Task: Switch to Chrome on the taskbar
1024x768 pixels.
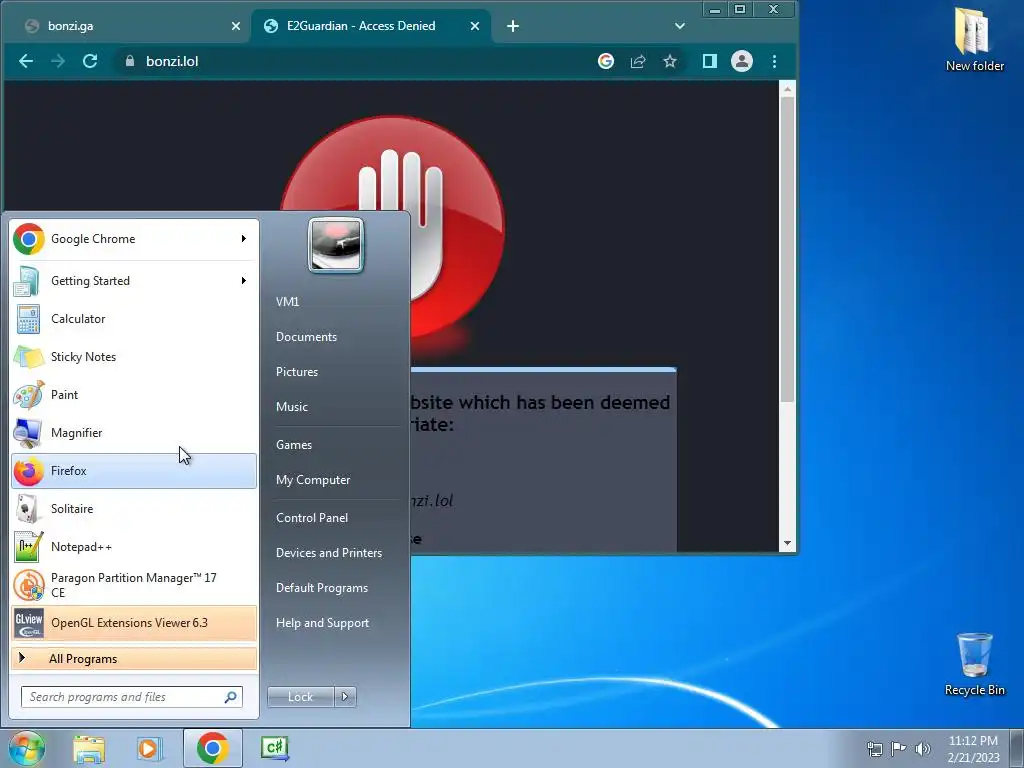Action: coord(212,748)
